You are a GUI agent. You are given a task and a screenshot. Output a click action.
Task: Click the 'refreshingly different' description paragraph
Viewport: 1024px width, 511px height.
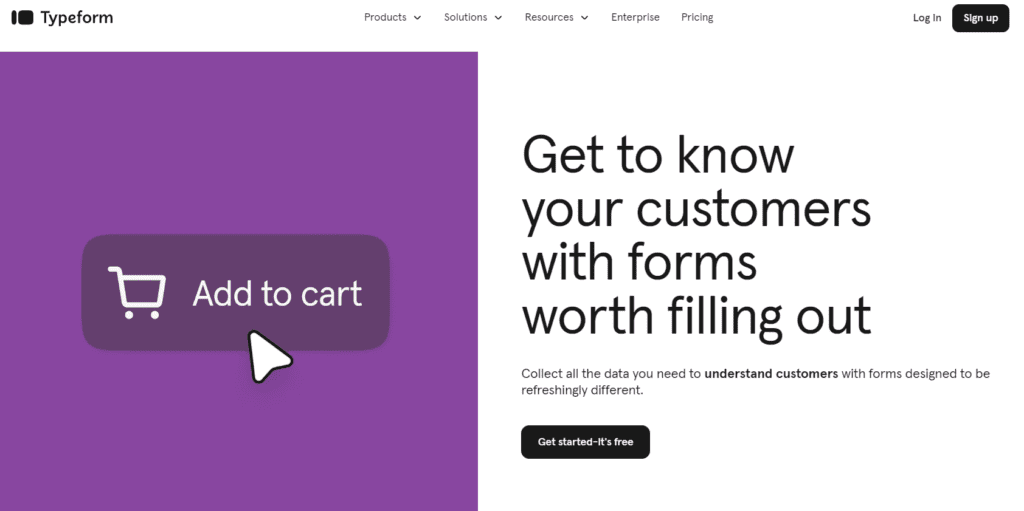(582, 390)
